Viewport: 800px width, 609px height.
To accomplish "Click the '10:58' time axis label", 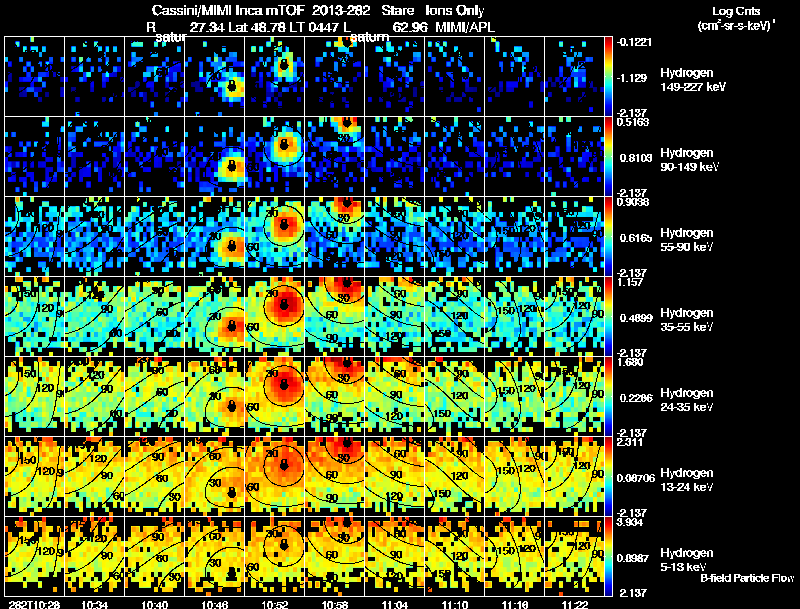I will point(335,604).
